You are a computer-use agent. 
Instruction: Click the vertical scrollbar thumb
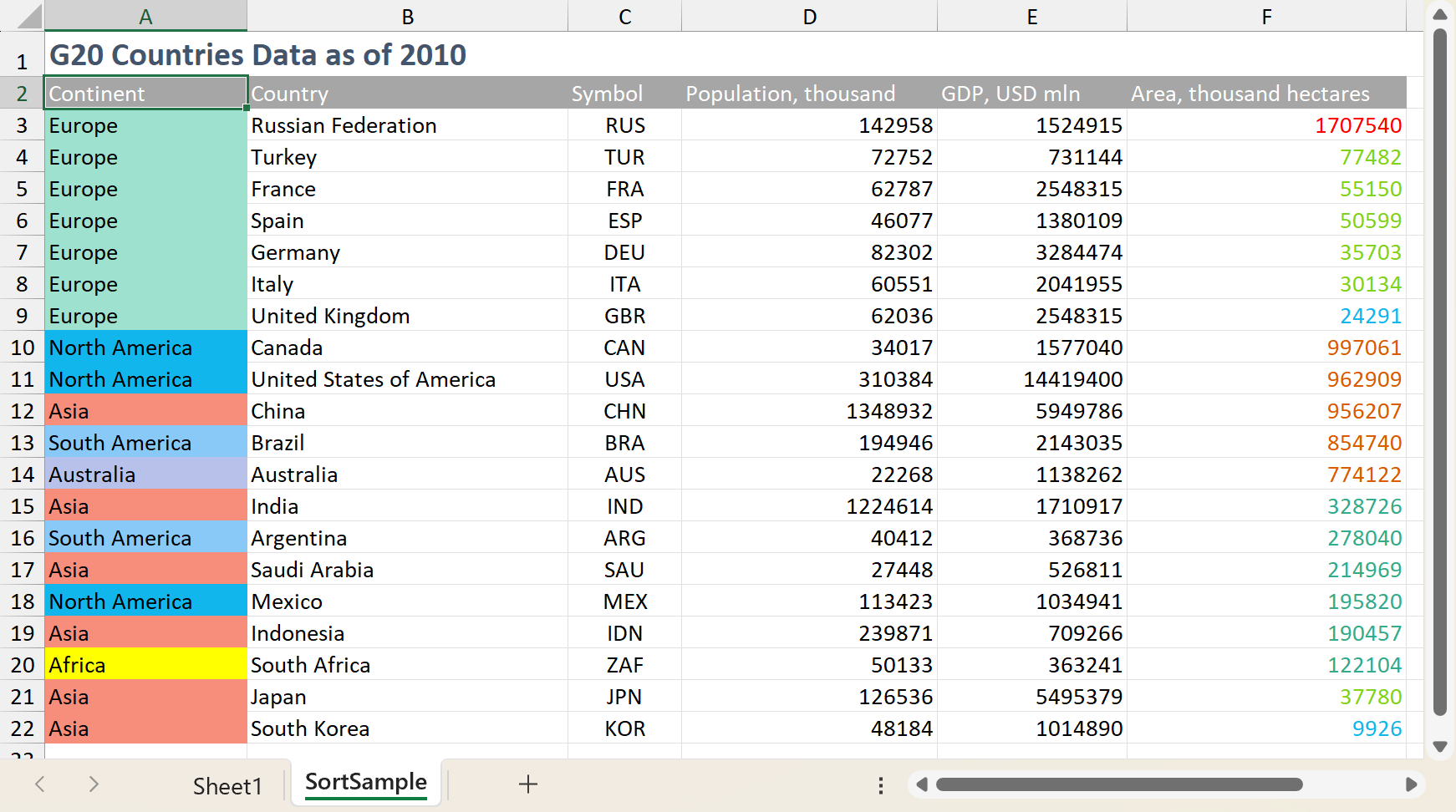[x=1439, y=372]
